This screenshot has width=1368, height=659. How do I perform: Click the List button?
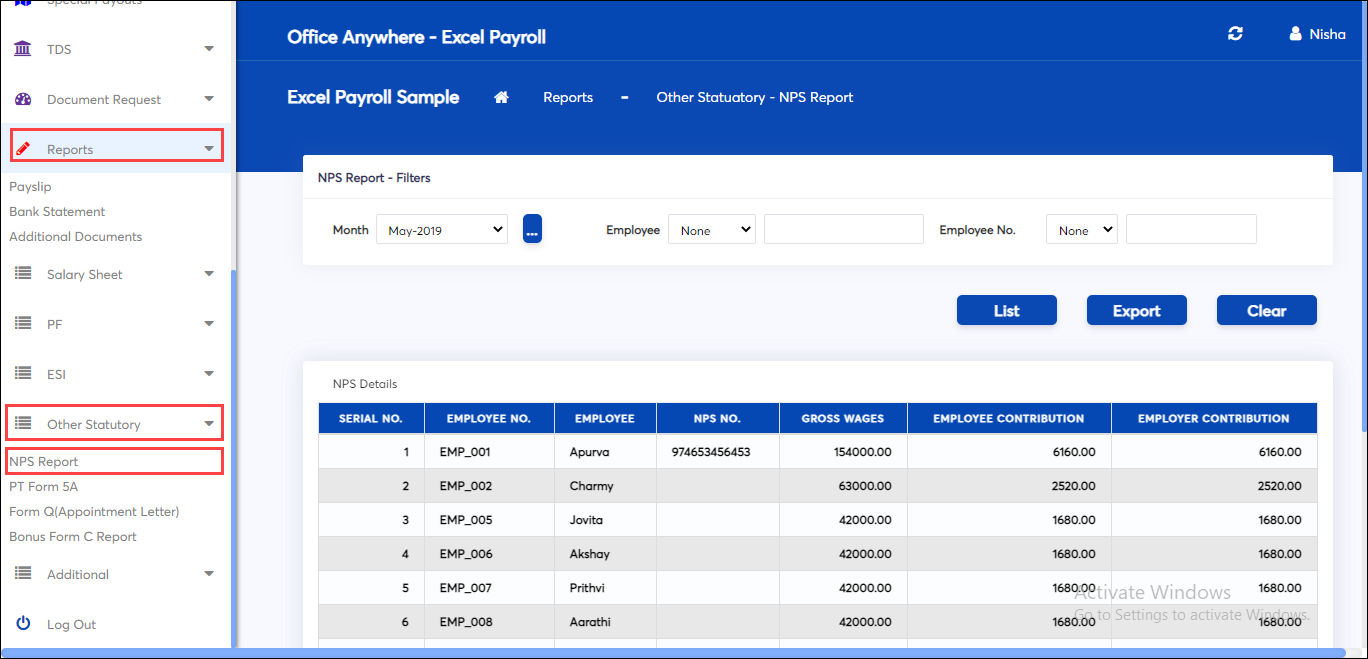1007,310
